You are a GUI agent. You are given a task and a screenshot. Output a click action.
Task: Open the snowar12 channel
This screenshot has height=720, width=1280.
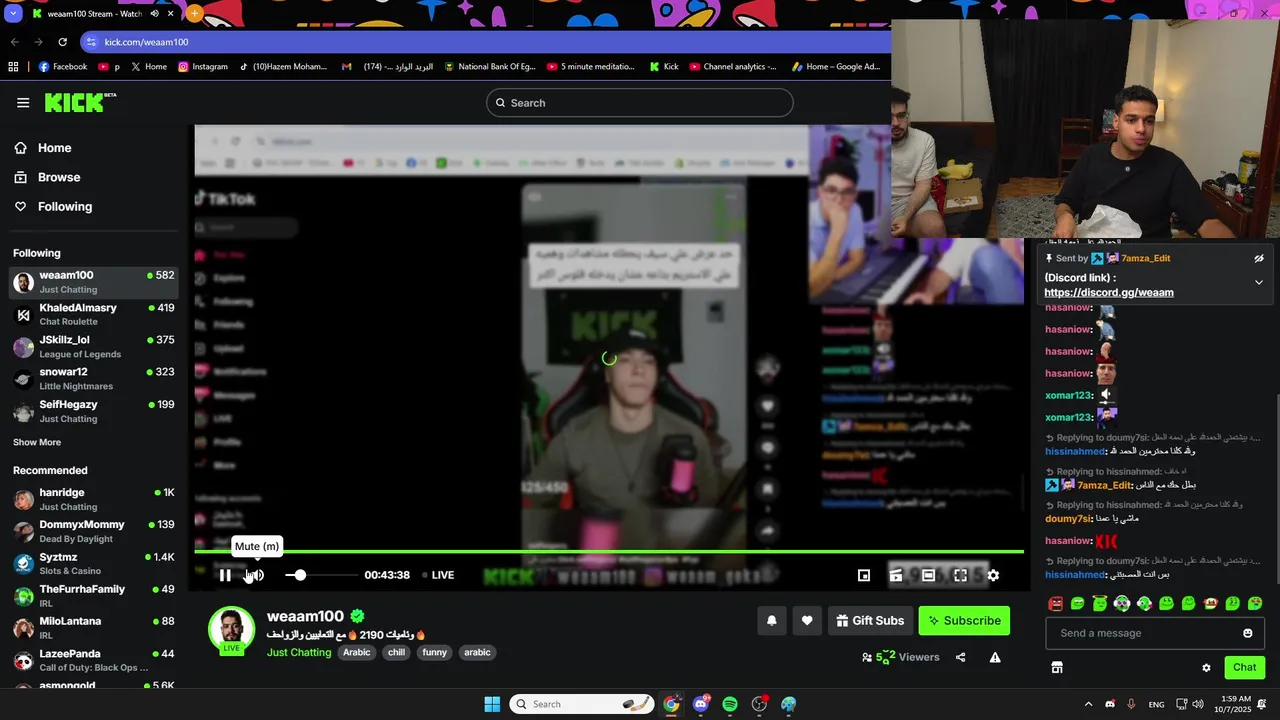(x=94, y=379)
